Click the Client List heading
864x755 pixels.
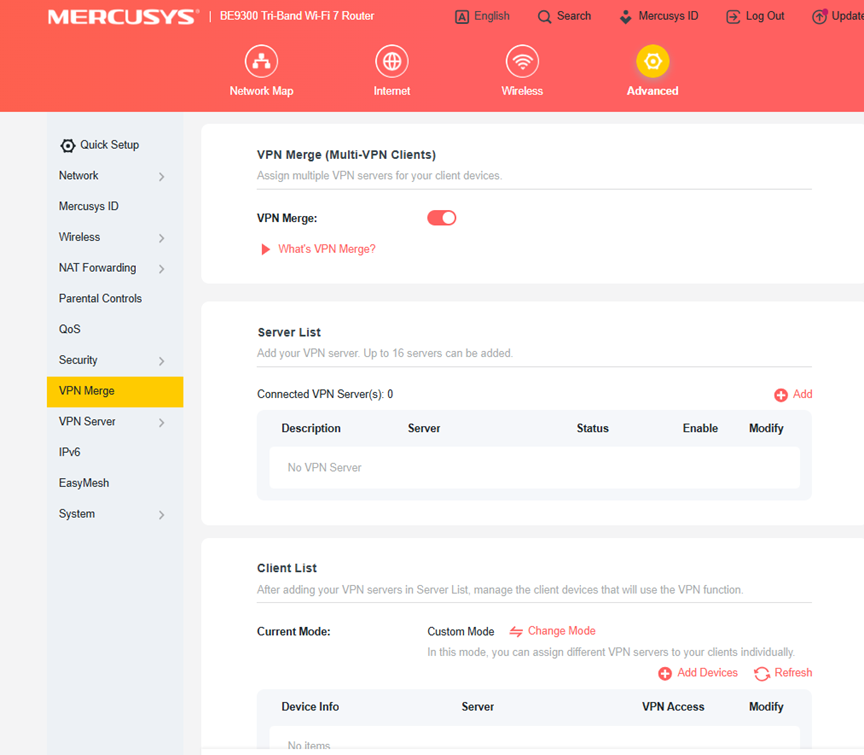[x=287, y=568]
